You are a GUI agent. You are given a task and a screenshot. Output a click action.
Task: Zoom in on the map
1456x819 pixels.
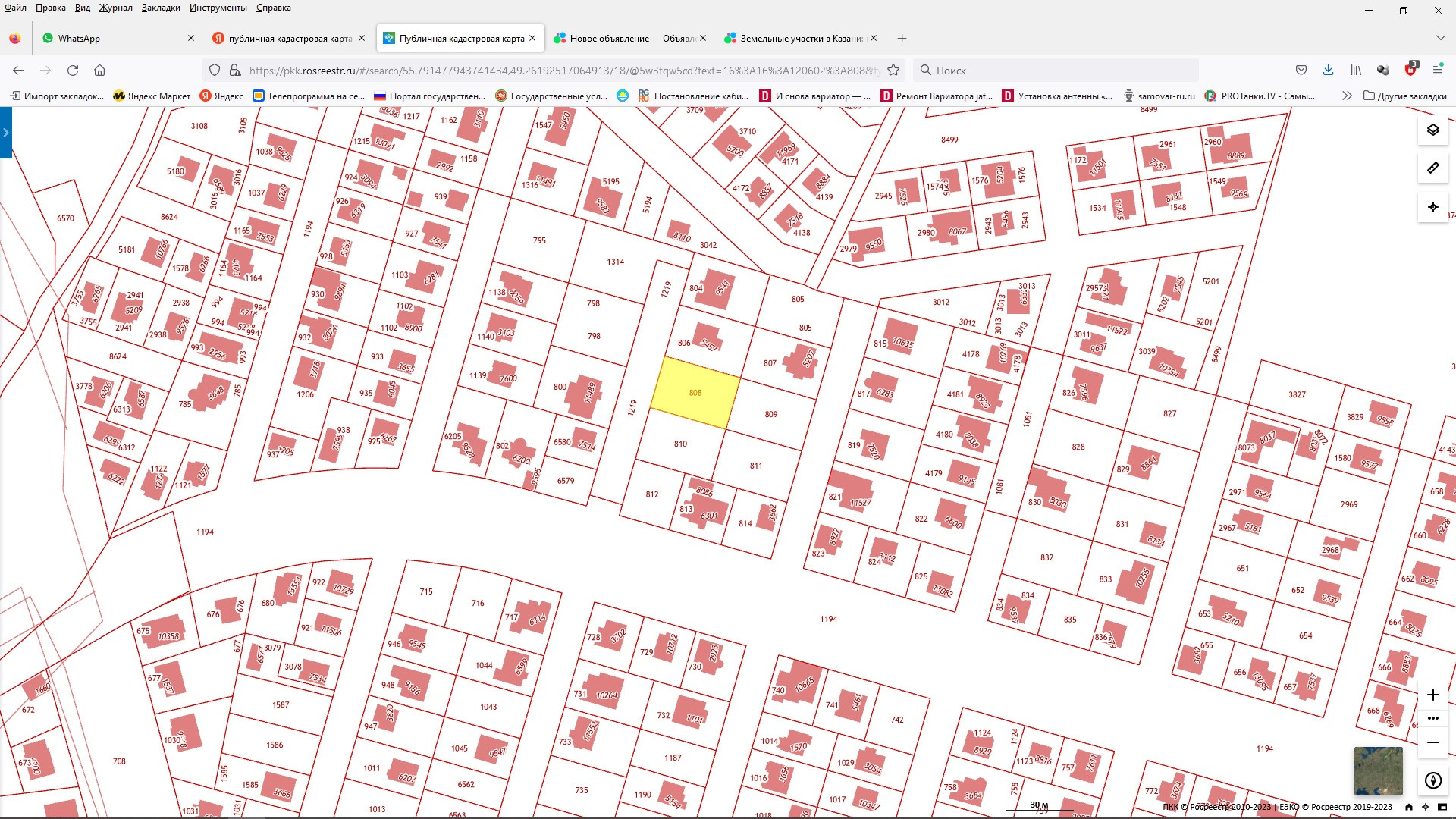1432,695
